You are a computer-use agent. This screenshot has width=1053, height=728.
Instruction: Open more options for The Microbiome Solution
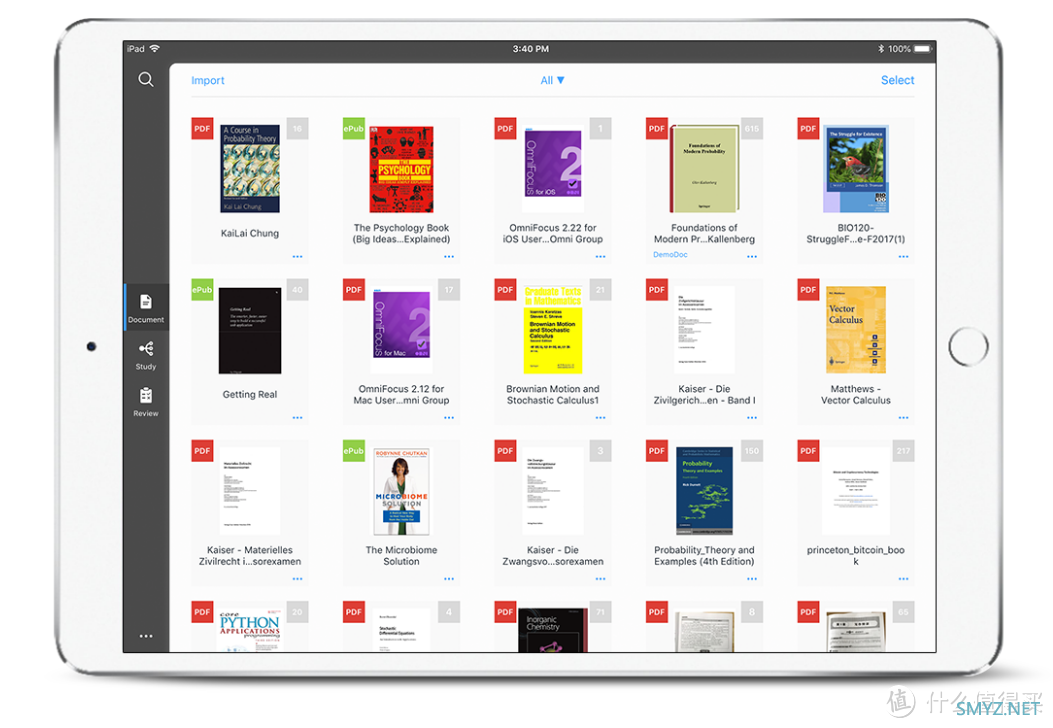point(449,578)
